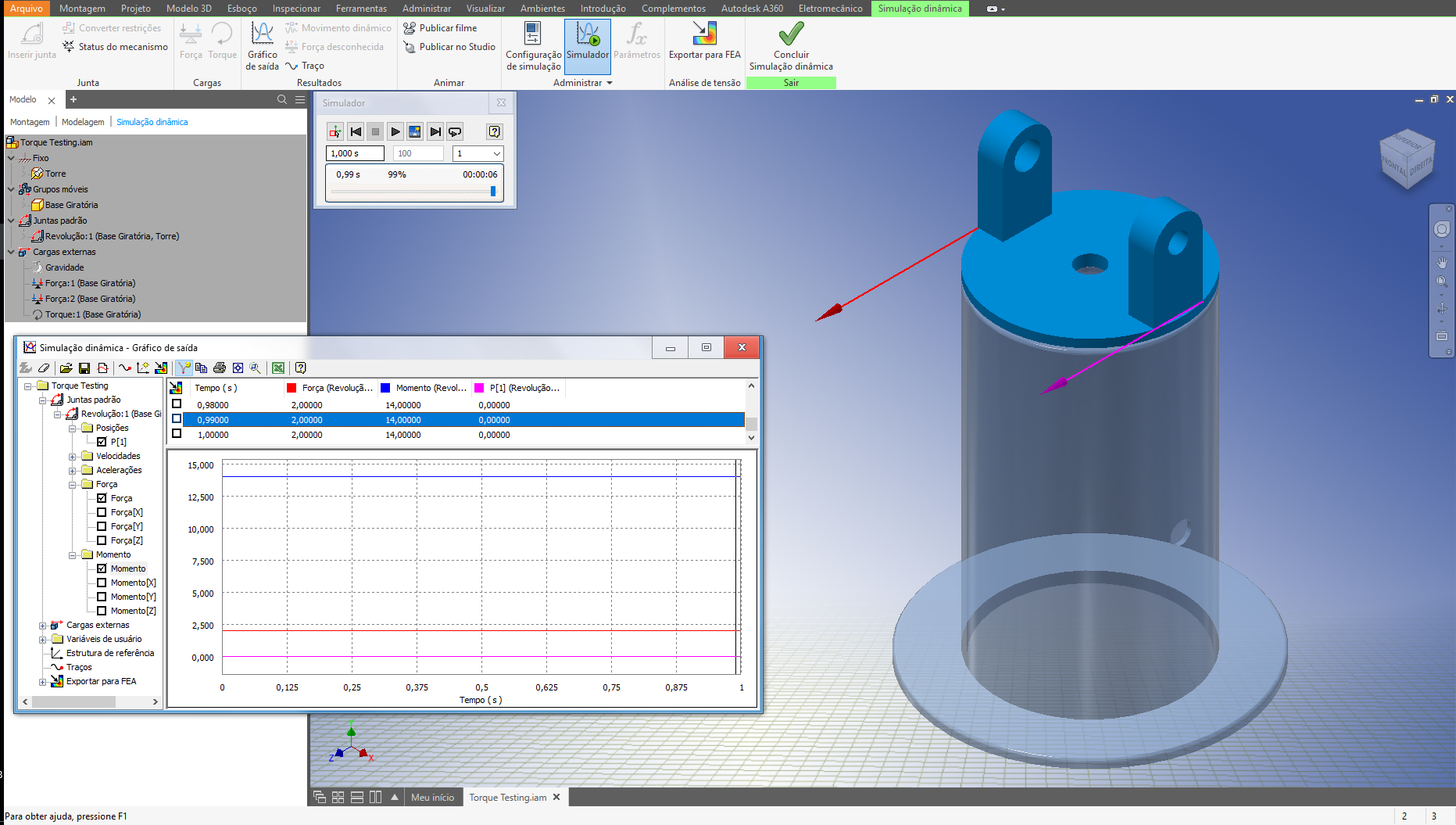Screen dimensions: 1456x825
Task: Open the Gráfico de saída tool
Action: tap(261, 43)
